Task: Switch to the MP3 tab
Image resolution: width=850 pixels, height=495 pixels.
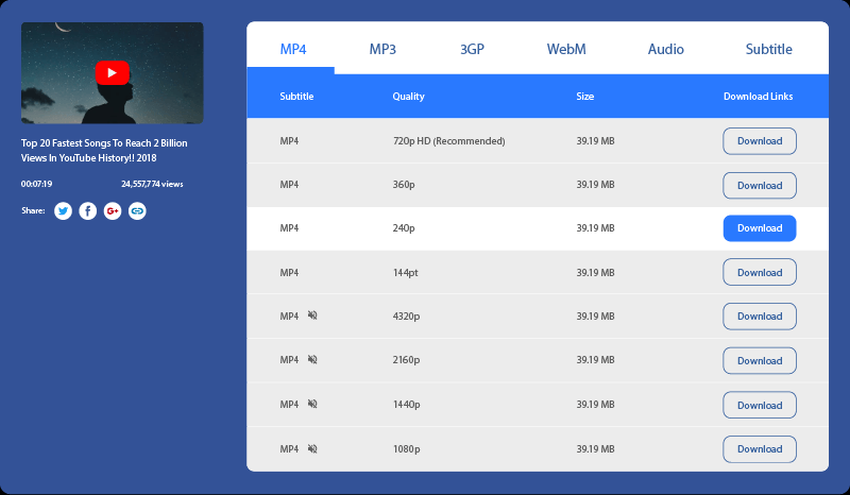Action: [x=382, y=49]
